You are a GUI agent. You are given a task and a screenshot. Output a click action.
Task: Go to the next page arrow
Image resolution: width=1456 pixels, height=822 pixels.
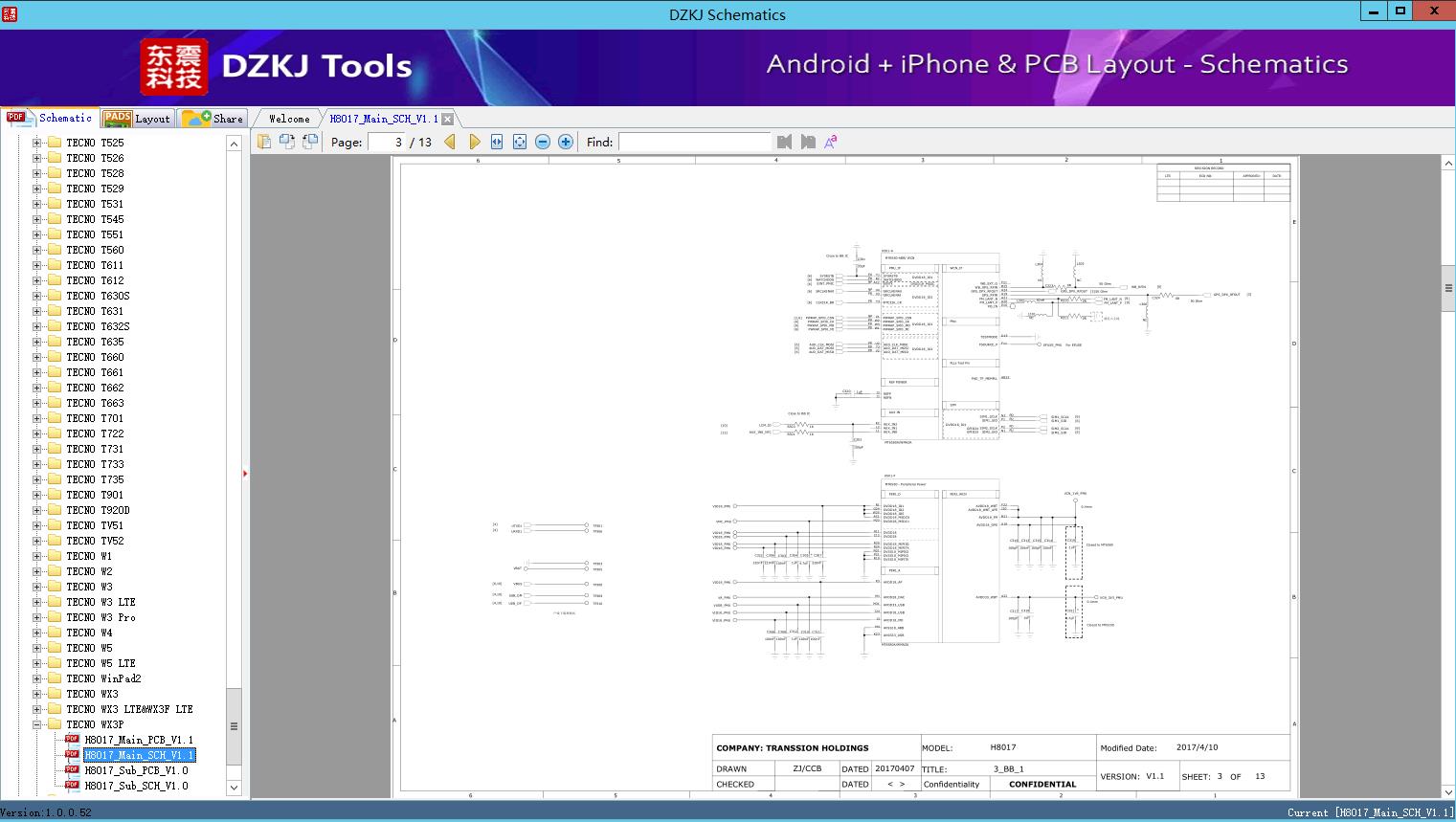pos(474,142)
